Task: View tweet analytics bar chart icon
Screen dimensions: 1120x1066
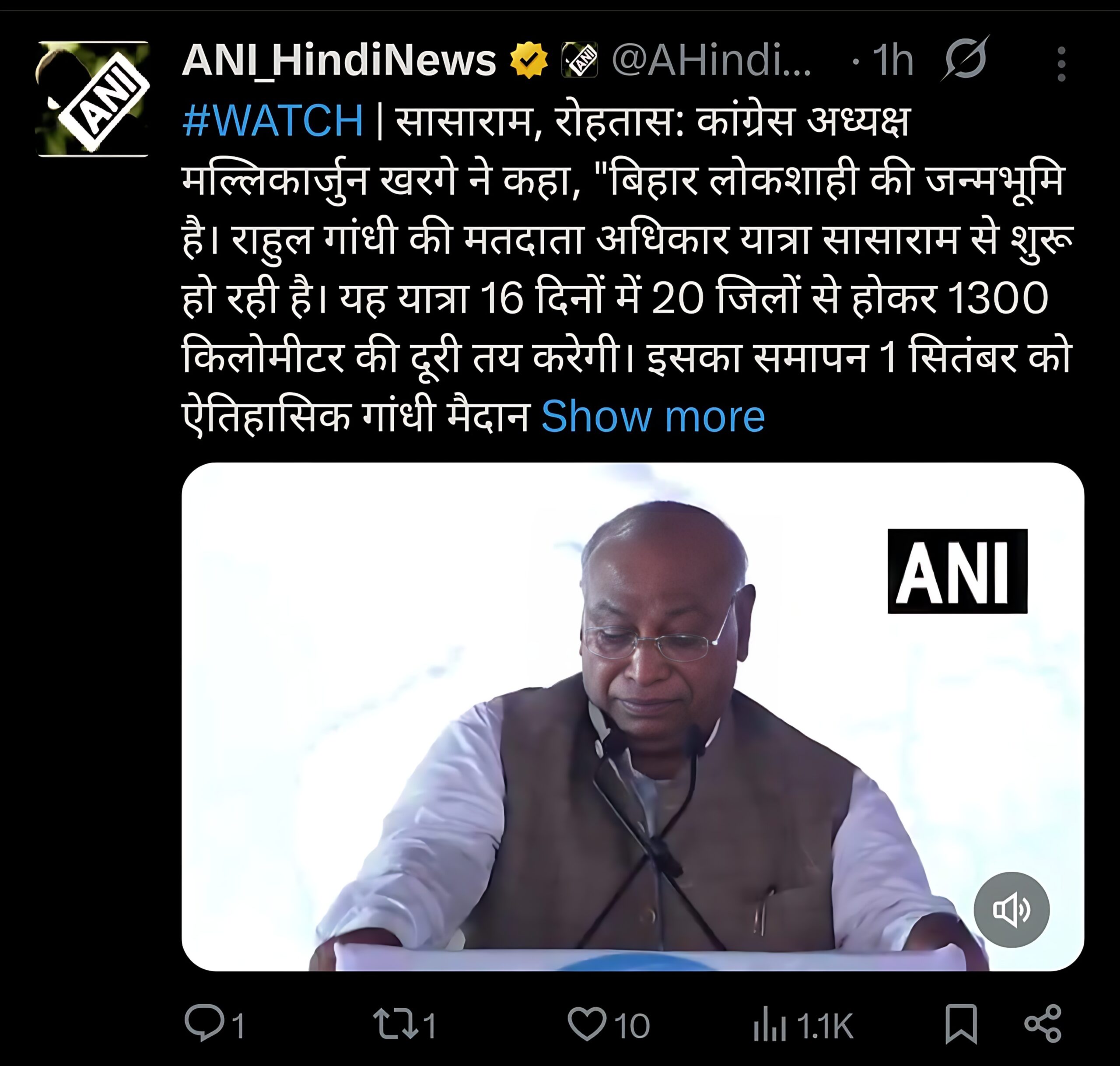Action: 770,1024
